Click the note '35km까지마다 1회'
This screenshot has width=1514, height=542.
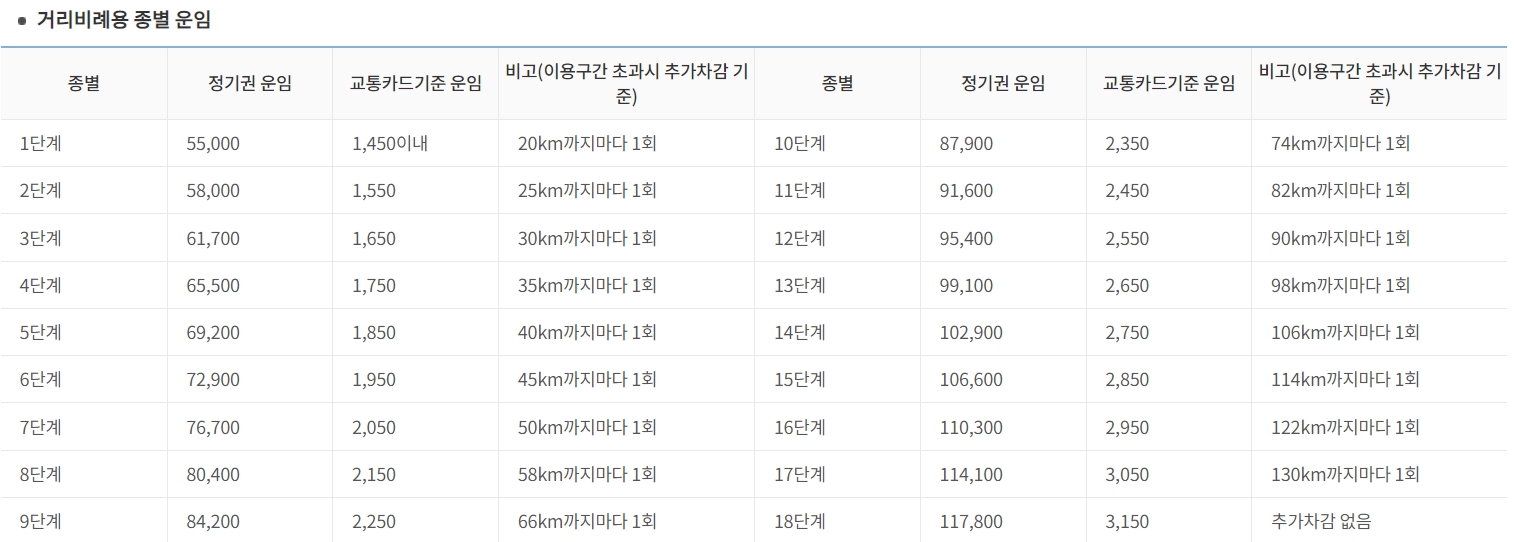[x=587, y=285]
